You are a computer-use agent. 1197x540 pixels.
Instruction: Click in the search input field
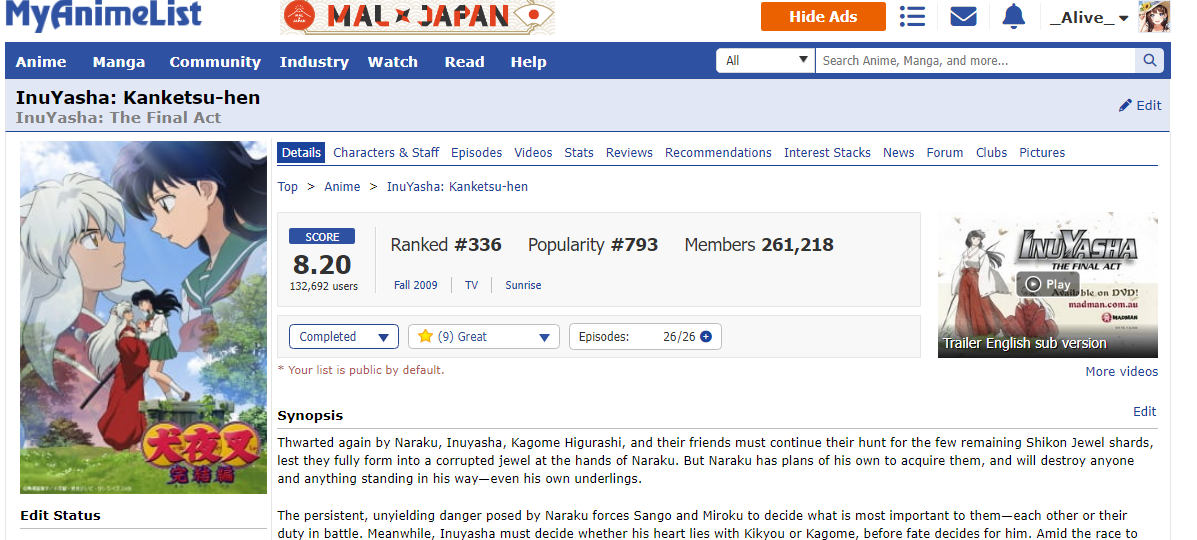(975, 60)
